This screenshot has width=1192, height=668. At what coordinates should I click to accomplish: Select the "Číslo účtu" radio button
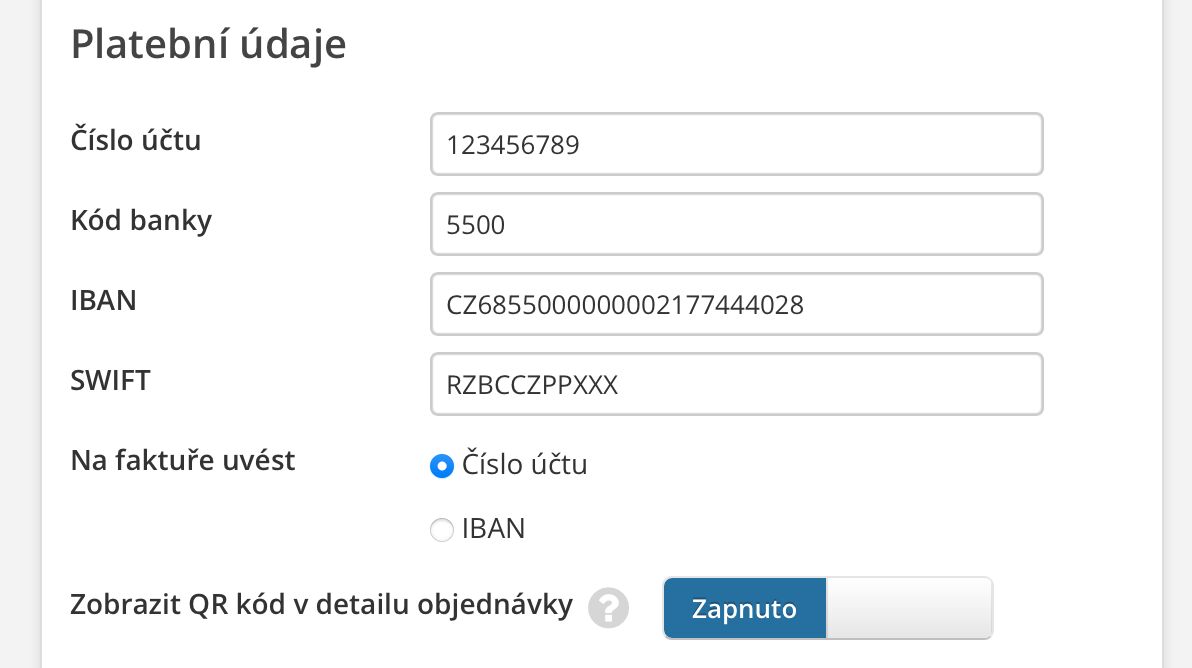[442, 466]
